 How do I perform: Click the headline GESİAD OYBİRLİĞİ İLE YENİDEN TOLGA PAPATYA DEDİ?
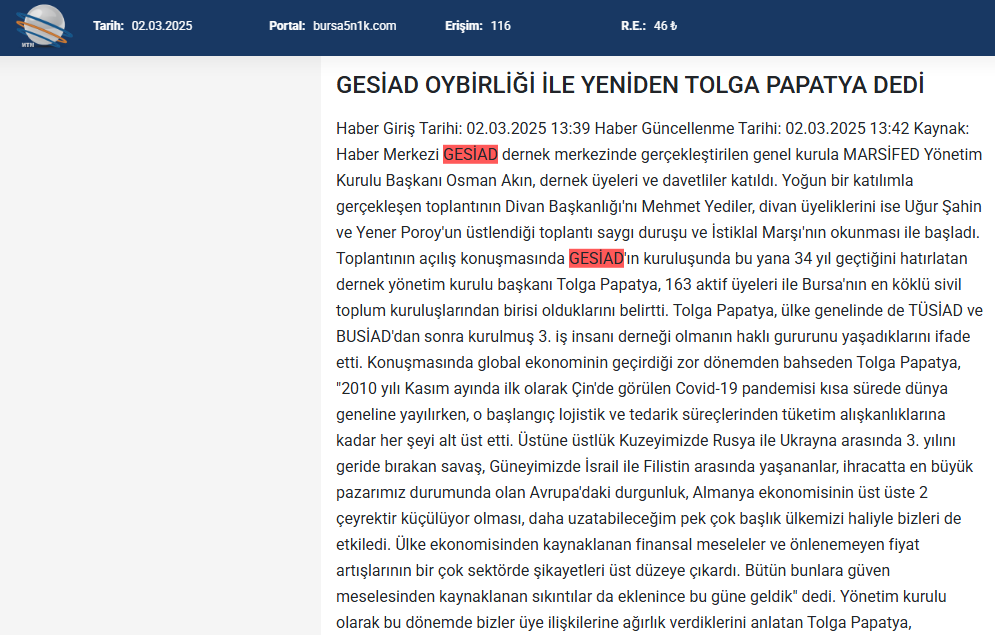click(630, 85)
